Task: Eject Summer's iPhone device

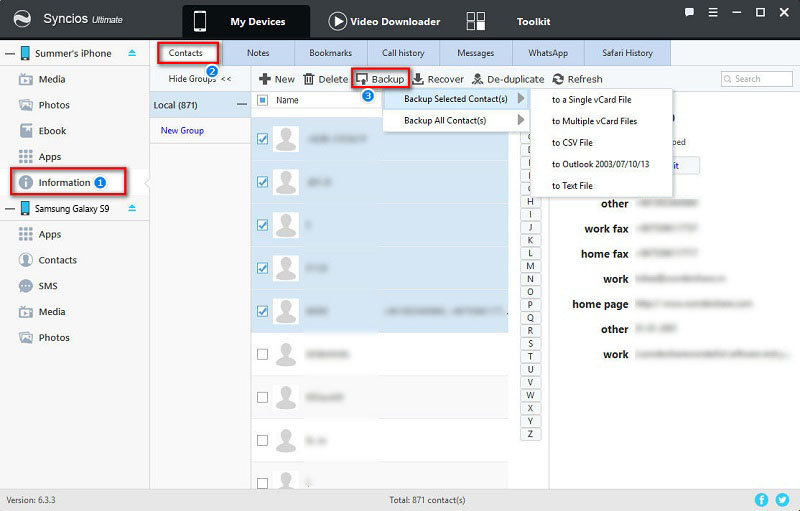Action: tap(132, 53)
